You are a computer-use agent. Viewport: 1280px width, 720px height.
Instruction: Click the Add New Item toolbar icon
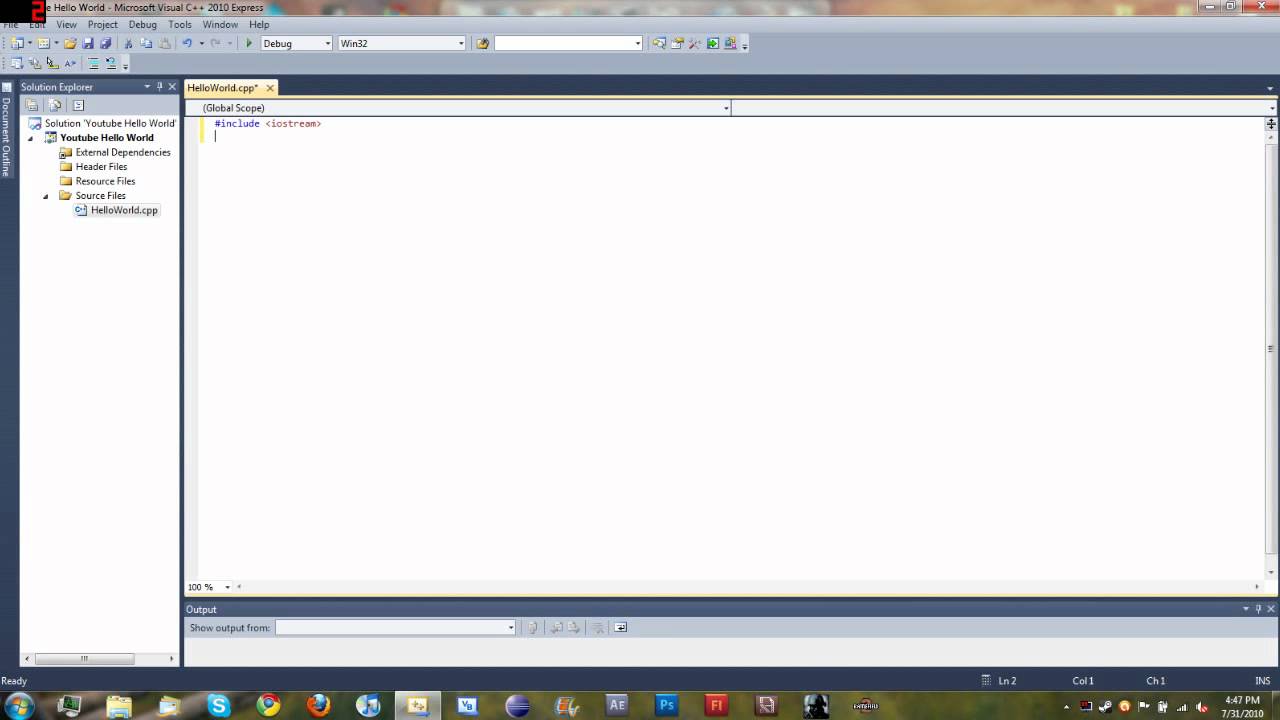[43, 43]
